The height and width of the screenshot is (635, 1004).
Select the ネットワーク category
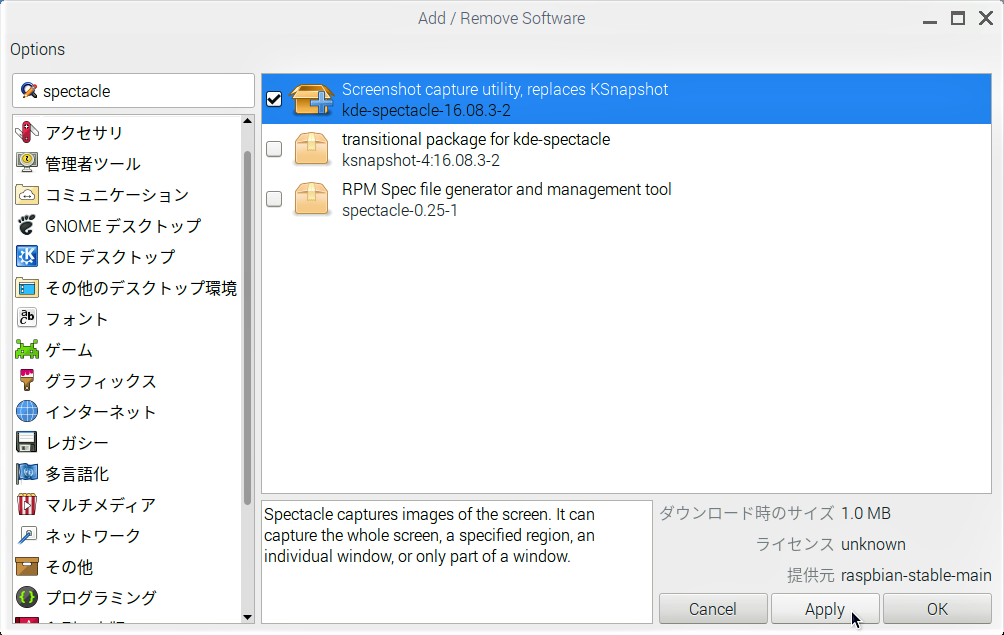[x=127, y=535]
